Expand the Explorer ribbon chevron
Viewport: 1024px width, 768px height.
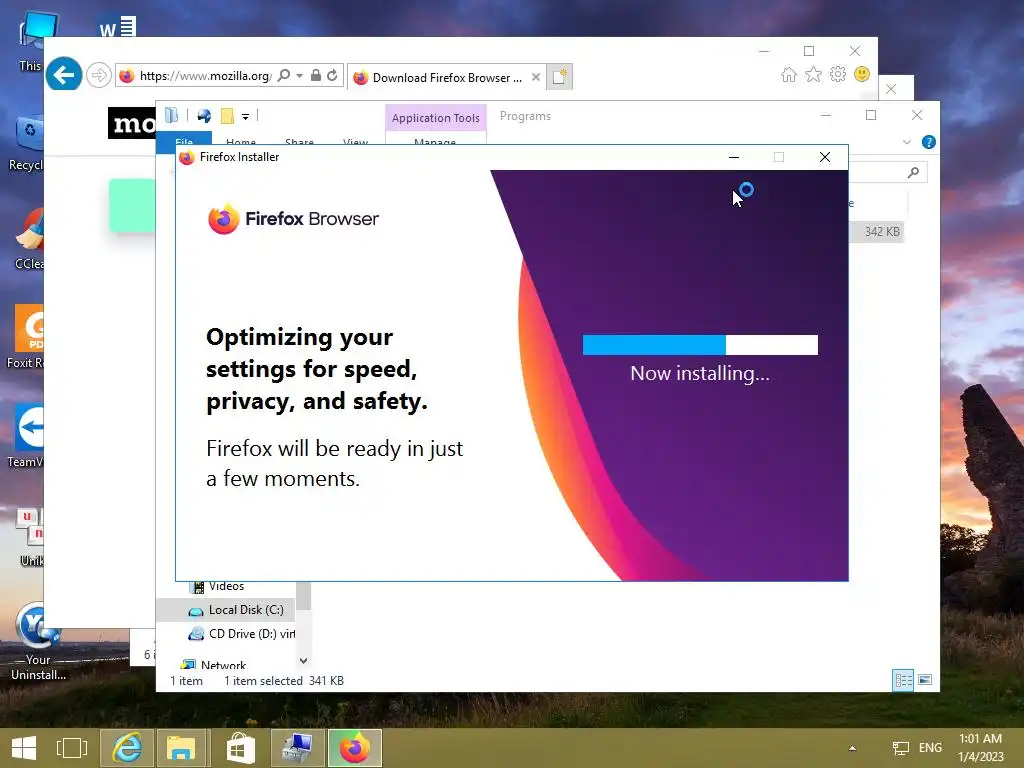point(906,142)
